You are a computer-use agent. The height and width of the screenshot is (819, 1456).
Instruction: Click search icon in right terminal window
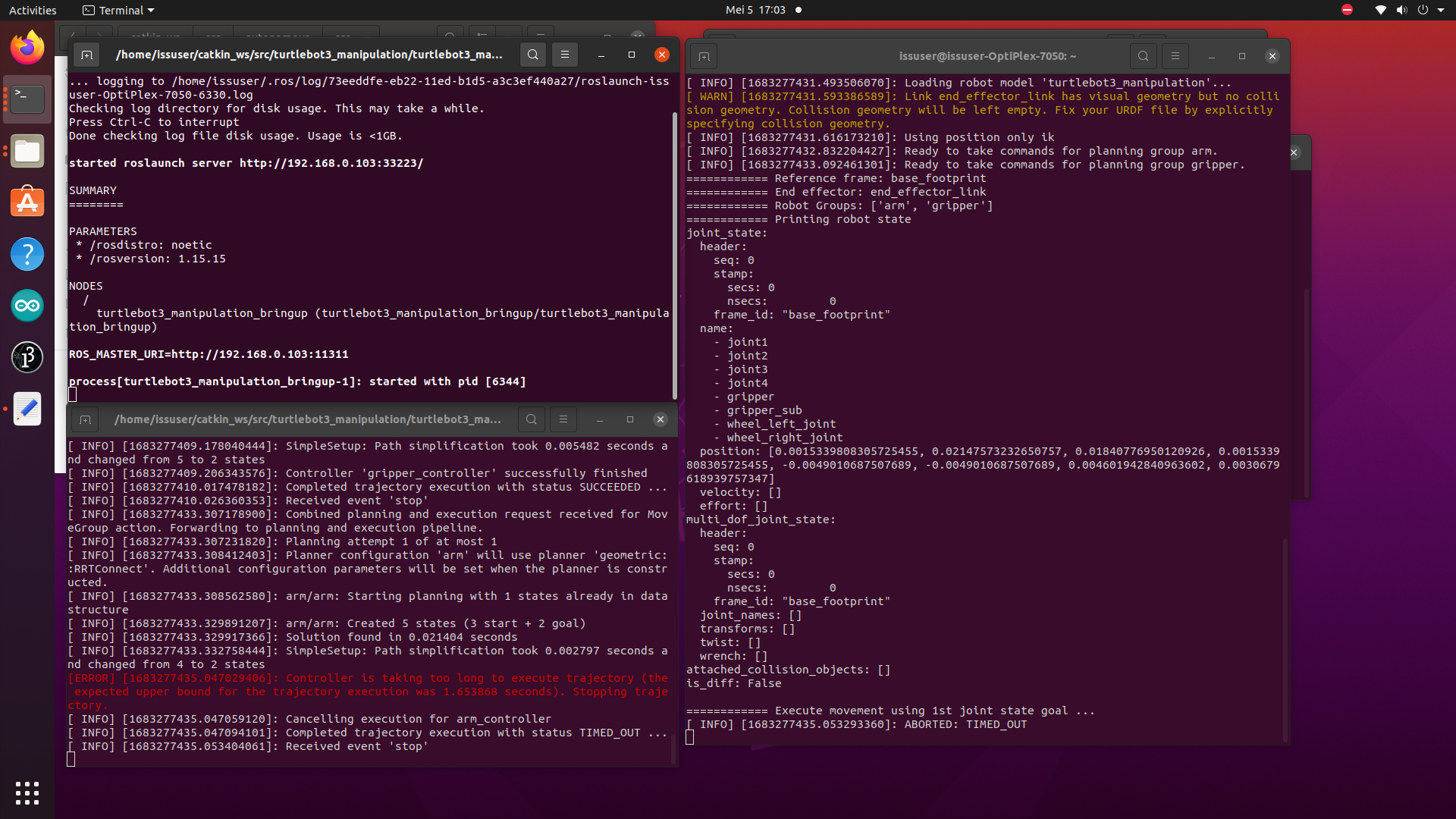1143,56
